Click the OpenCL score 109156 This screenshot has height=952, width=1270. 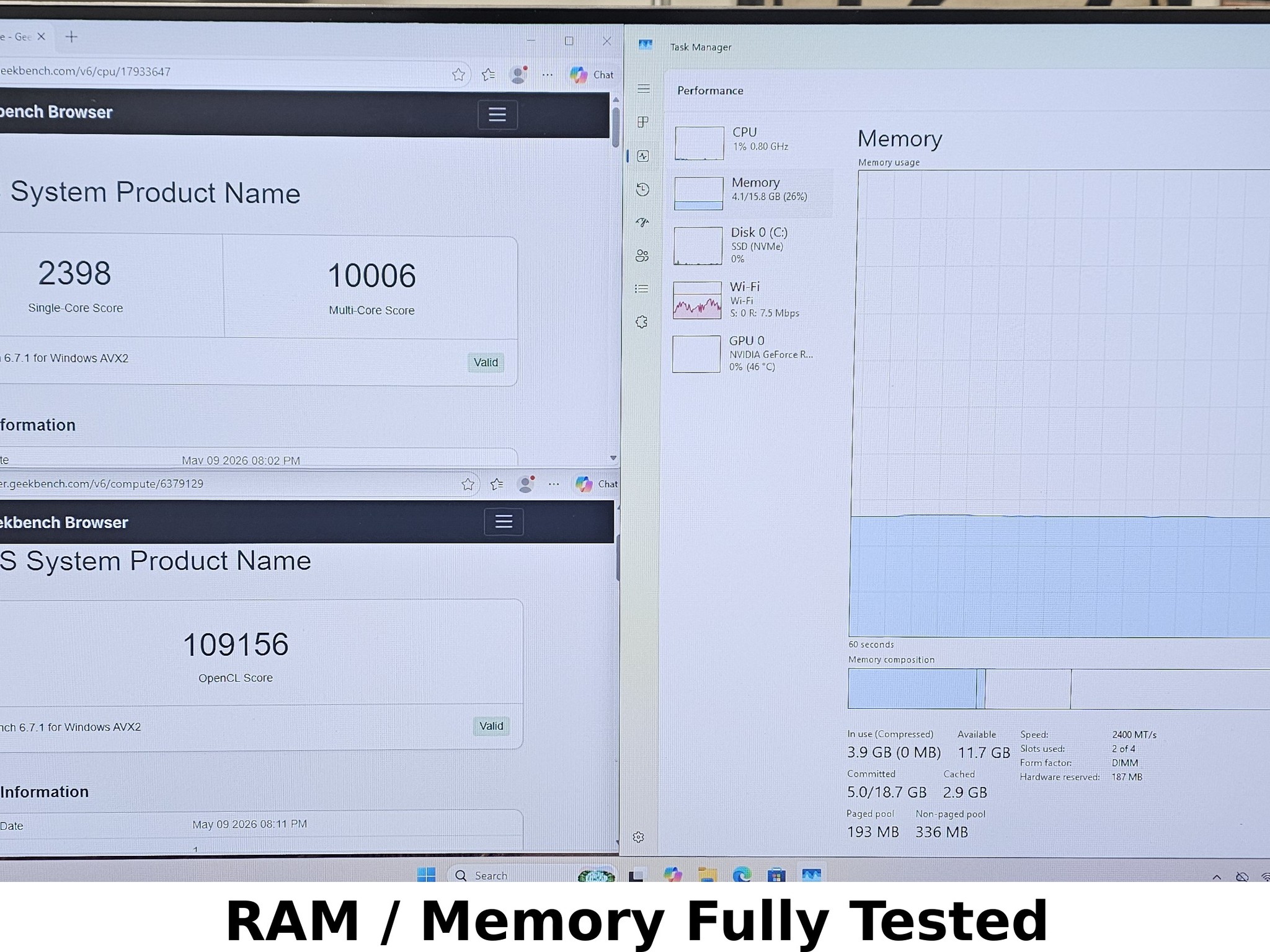(236, 645)
